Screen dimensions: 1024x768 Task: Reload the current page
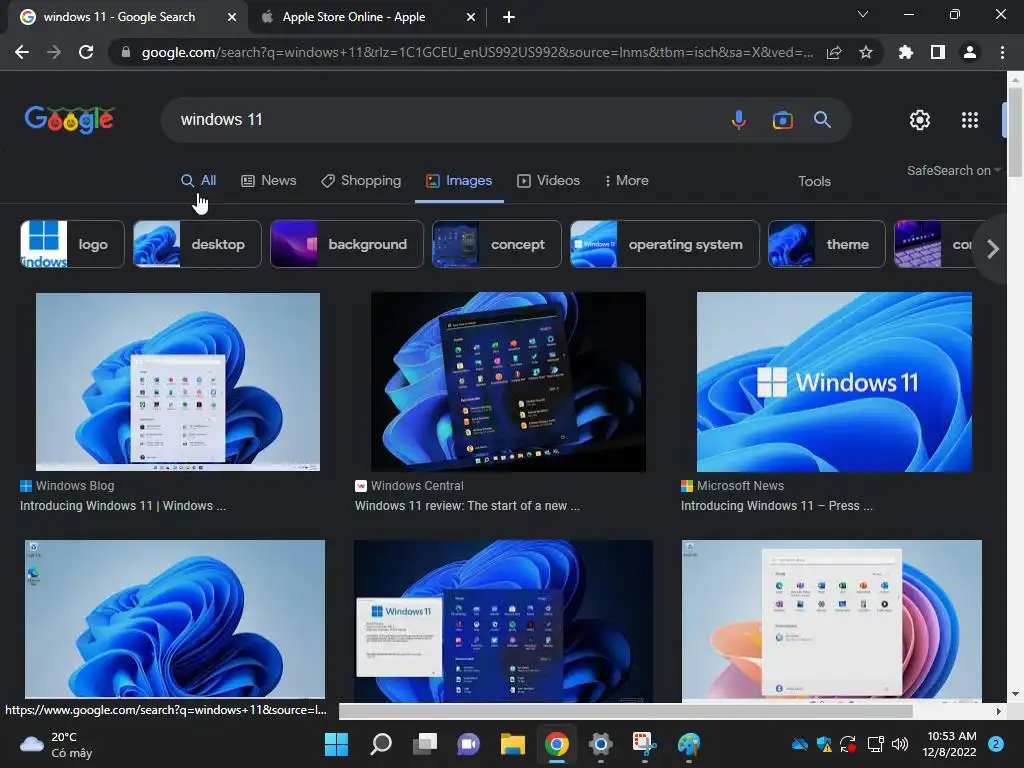86,52
